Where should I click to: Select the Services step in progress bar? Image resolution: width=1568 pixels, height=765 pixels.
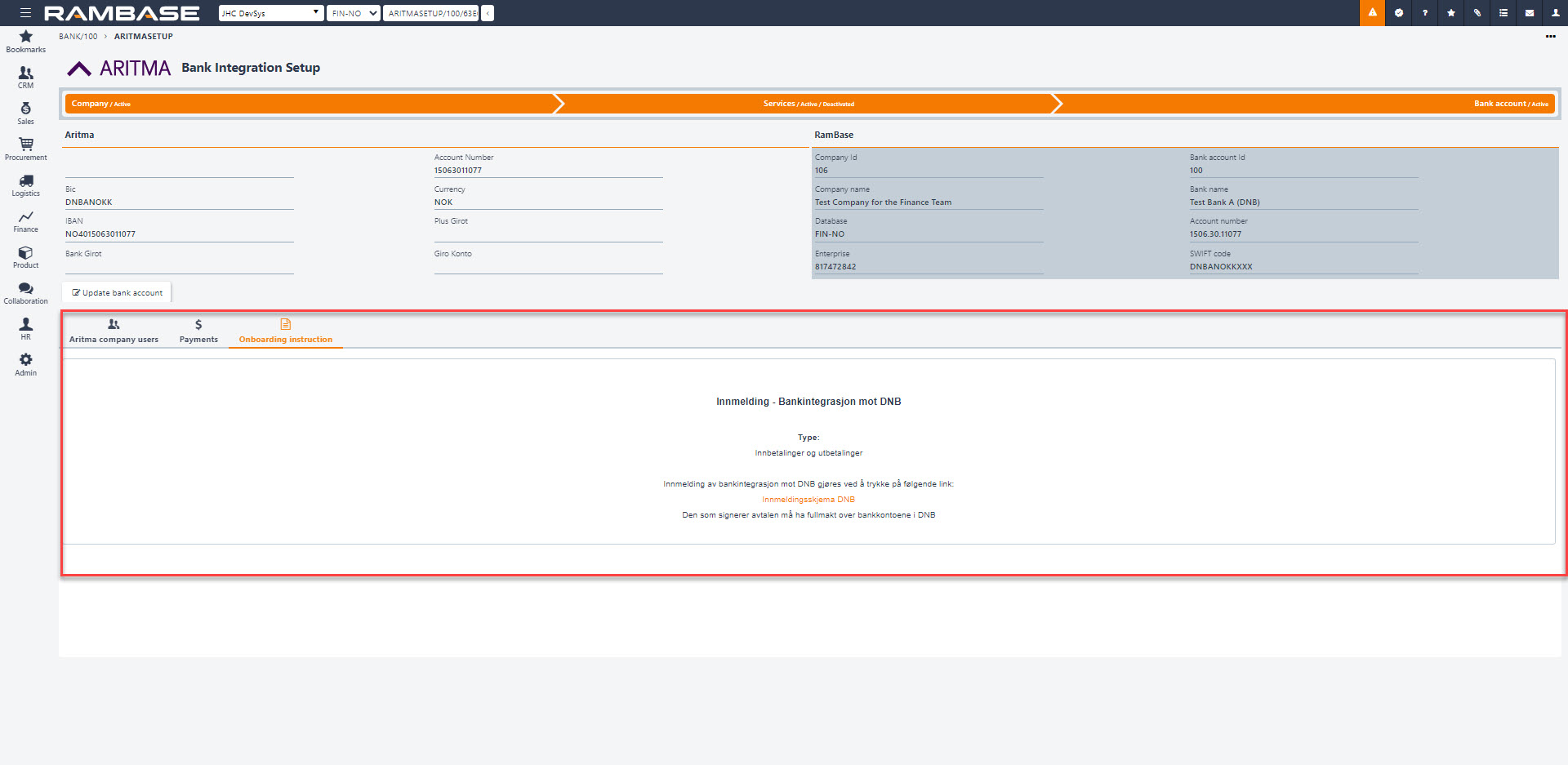[x=808, y=104]
